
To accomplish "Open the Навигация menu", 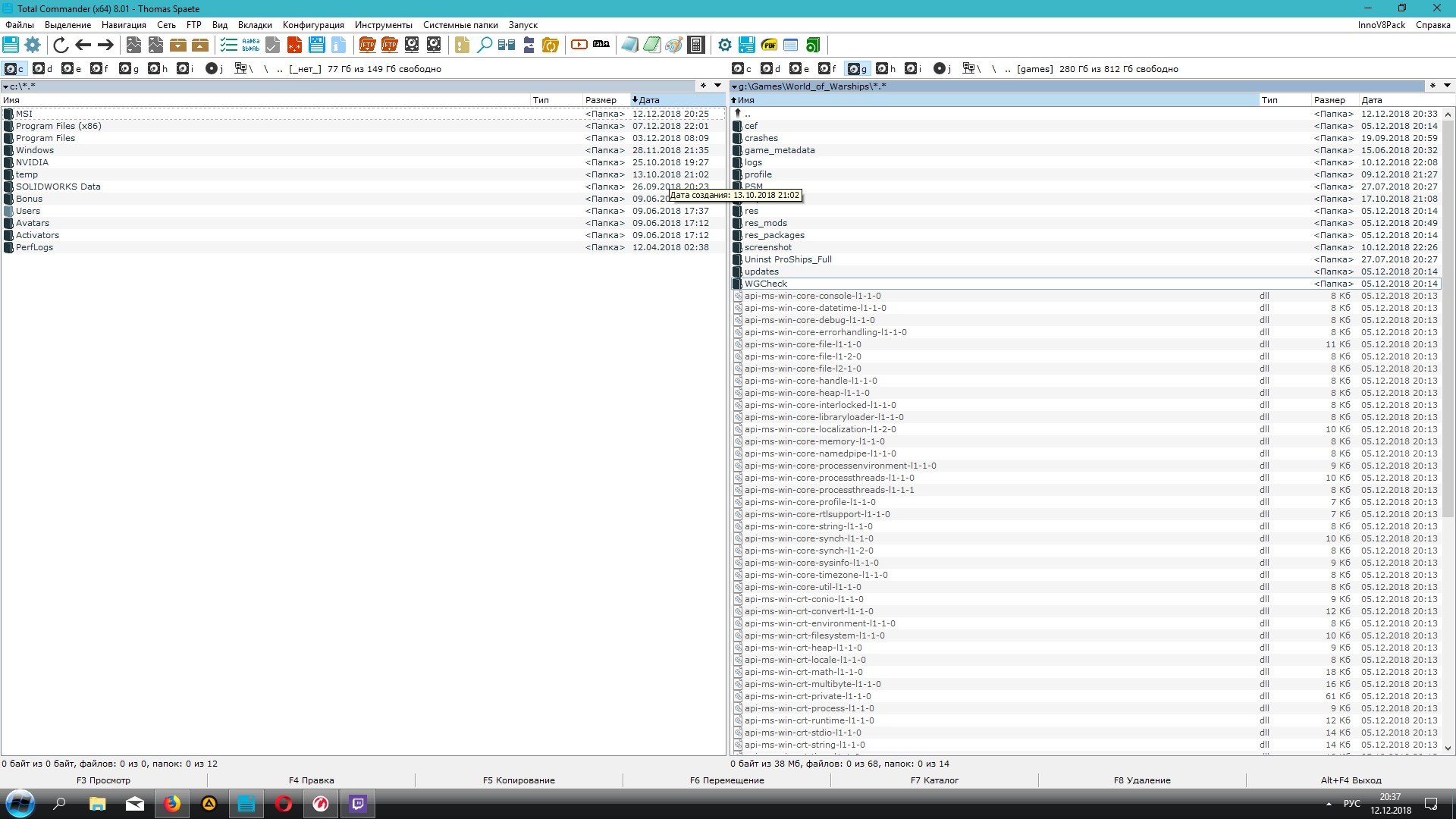I will click(x=124, y=25).
